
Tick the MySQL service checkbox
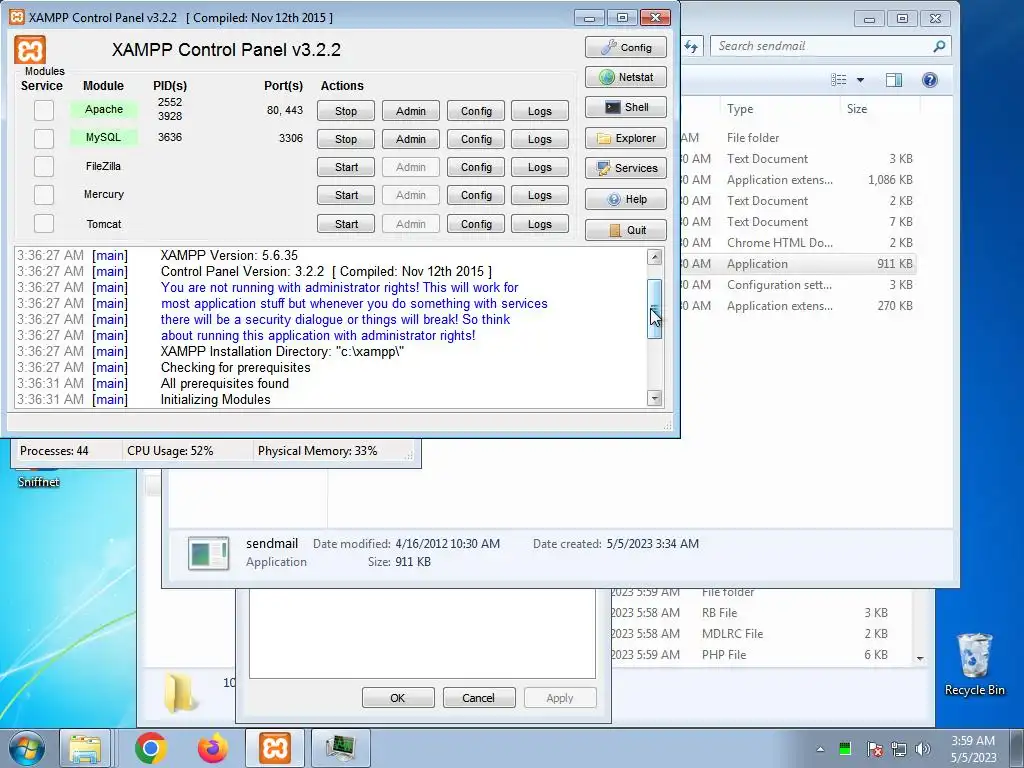[x=44, y=138]
